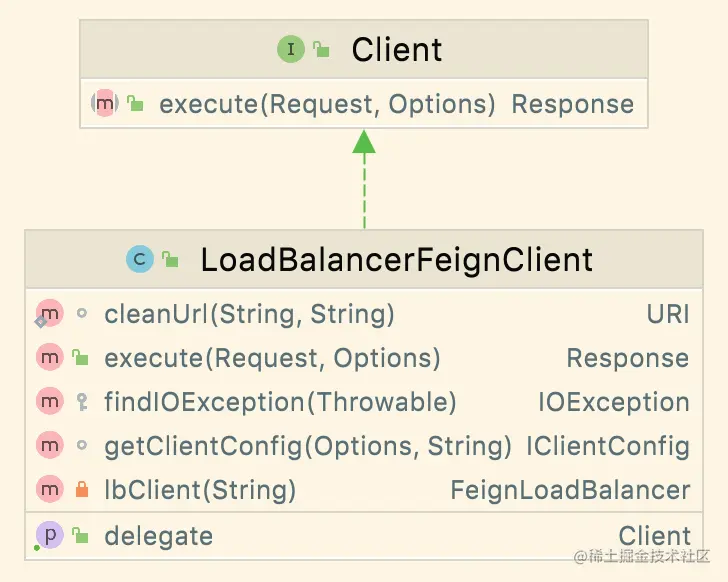The image size is (728, 582).
Task: Click the green interface icon beside Client
Action: (x=291, y=49)
